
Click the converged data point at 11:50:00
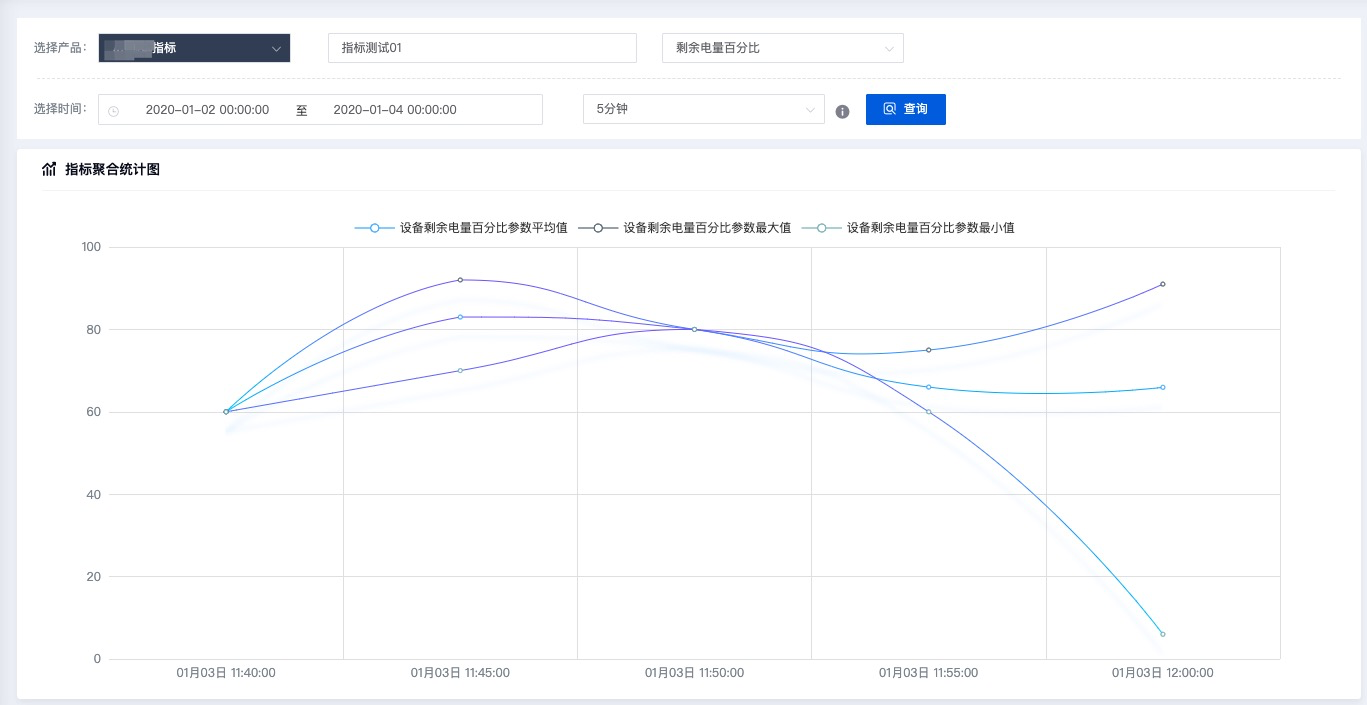click(x=694, y=329)
